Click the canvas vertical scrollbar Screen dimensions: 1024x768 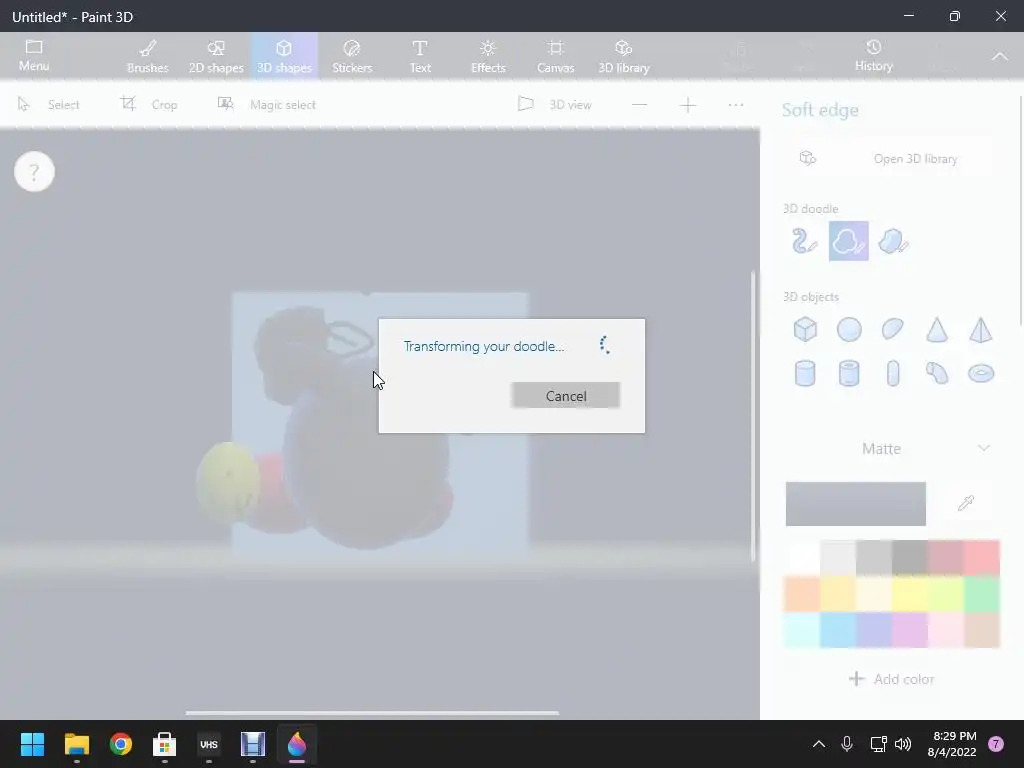[753, 416]
